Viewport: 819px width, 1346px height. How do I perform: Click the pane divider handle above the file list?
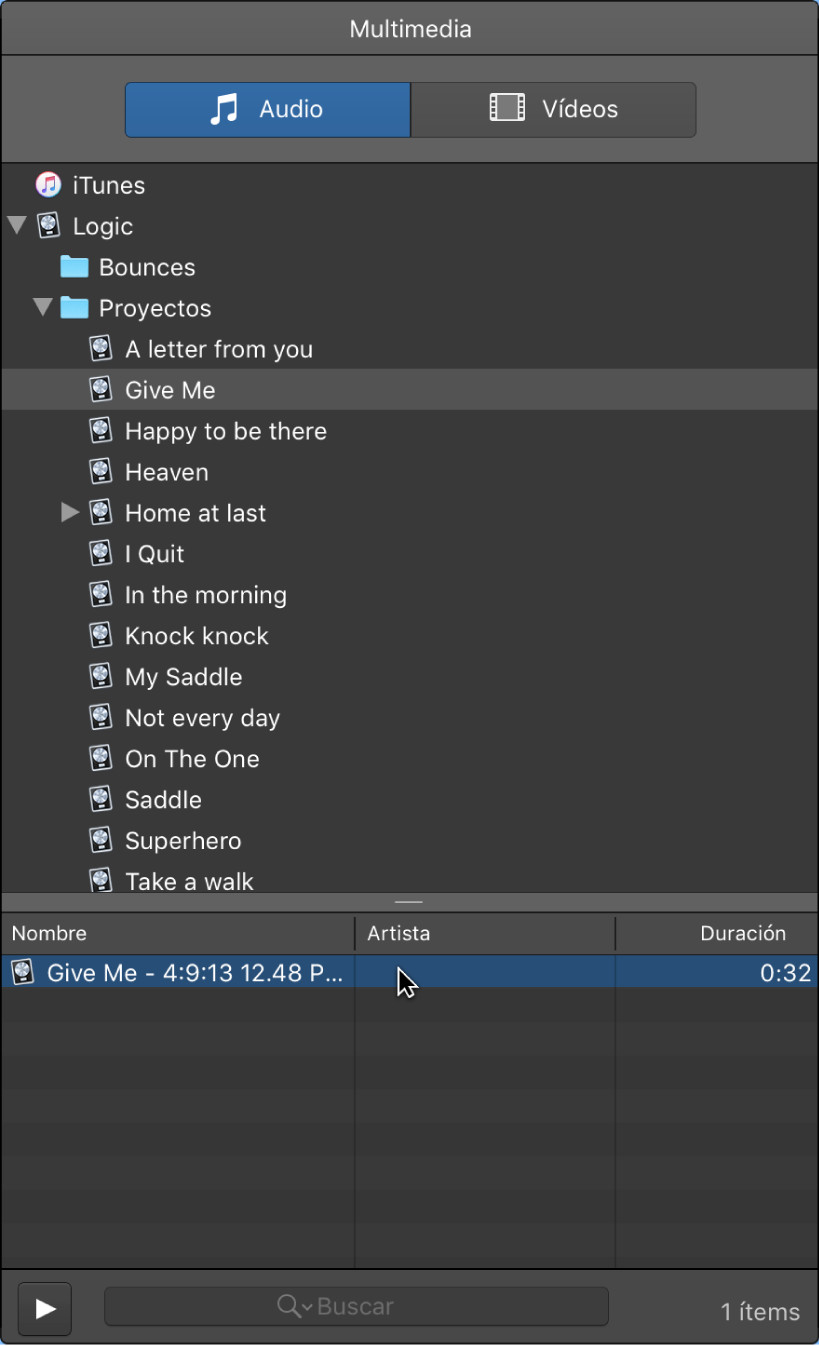[x=409, y=902]
